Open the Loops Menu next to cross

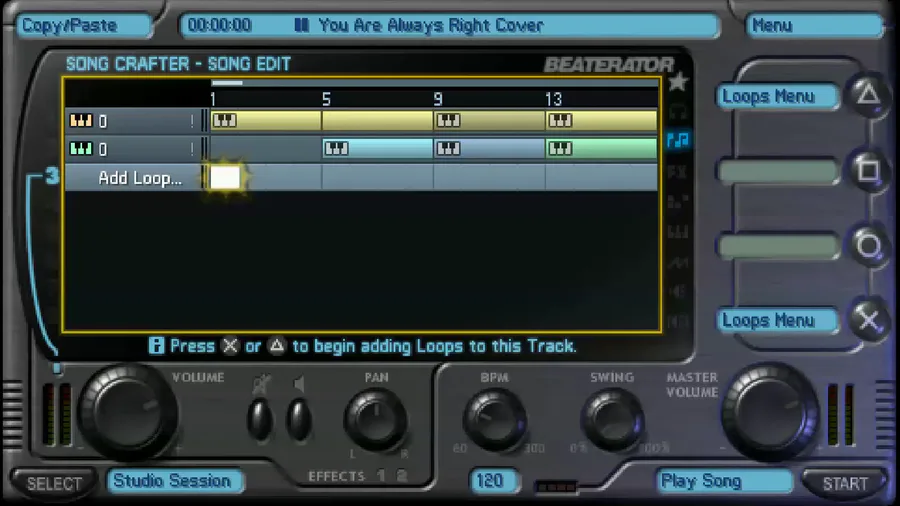click(778, 320)
